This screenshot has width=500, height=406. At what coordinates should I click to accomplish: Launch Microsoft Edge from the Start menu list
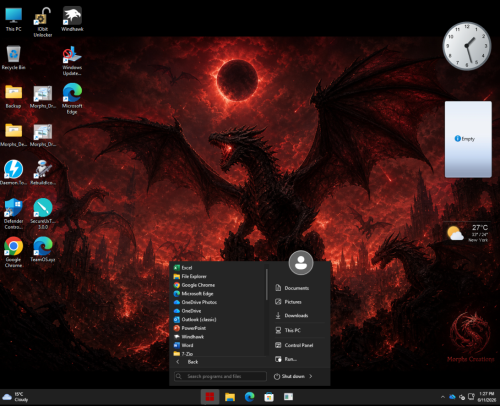pyautogui.click(x=219, y=294)
